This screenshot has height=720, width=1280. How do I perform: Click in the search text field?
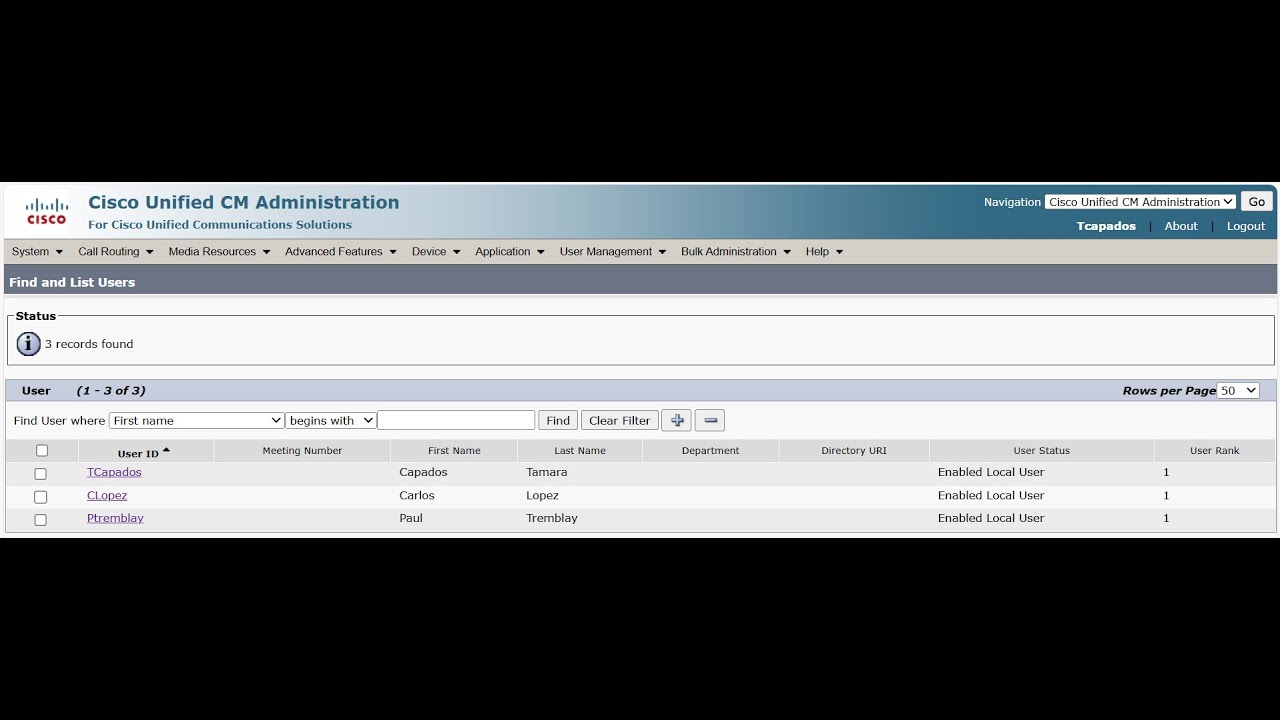pyautogui.click(x=456, y=421)
